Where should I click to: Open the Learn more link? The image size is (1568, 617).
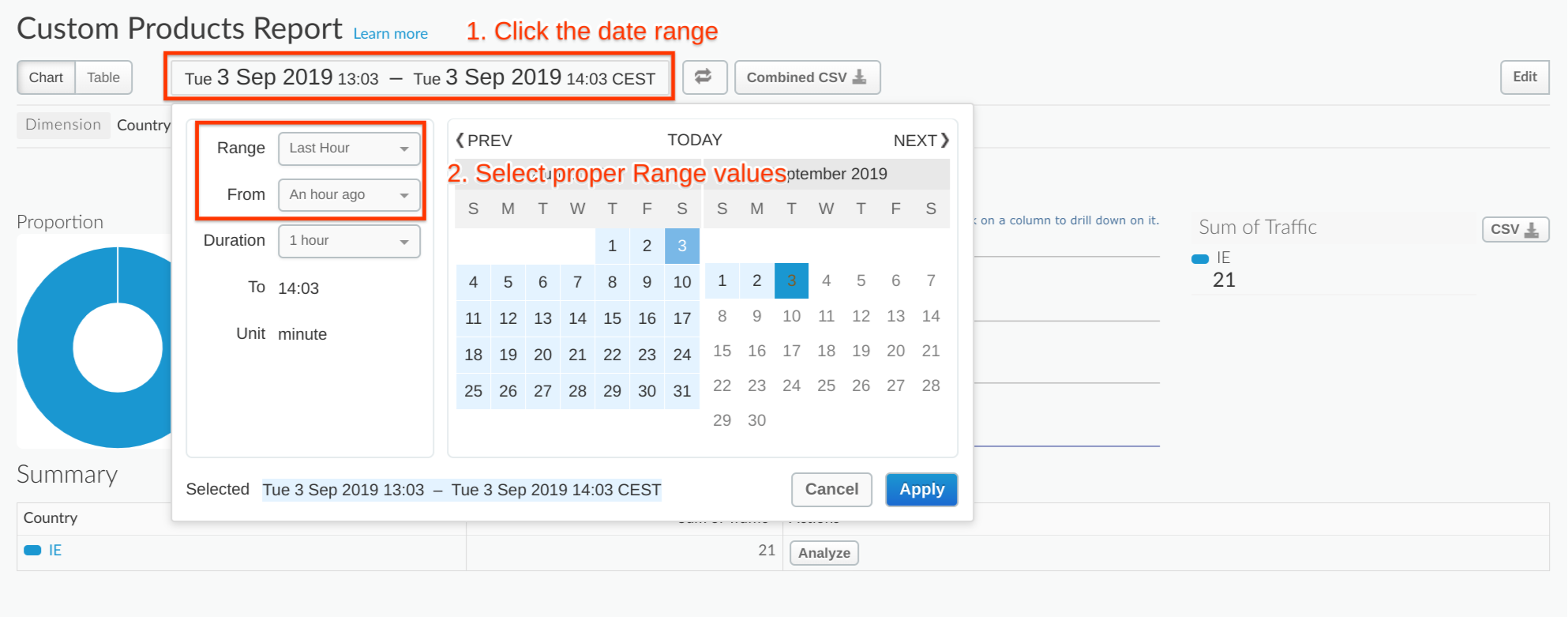point(390,34)
